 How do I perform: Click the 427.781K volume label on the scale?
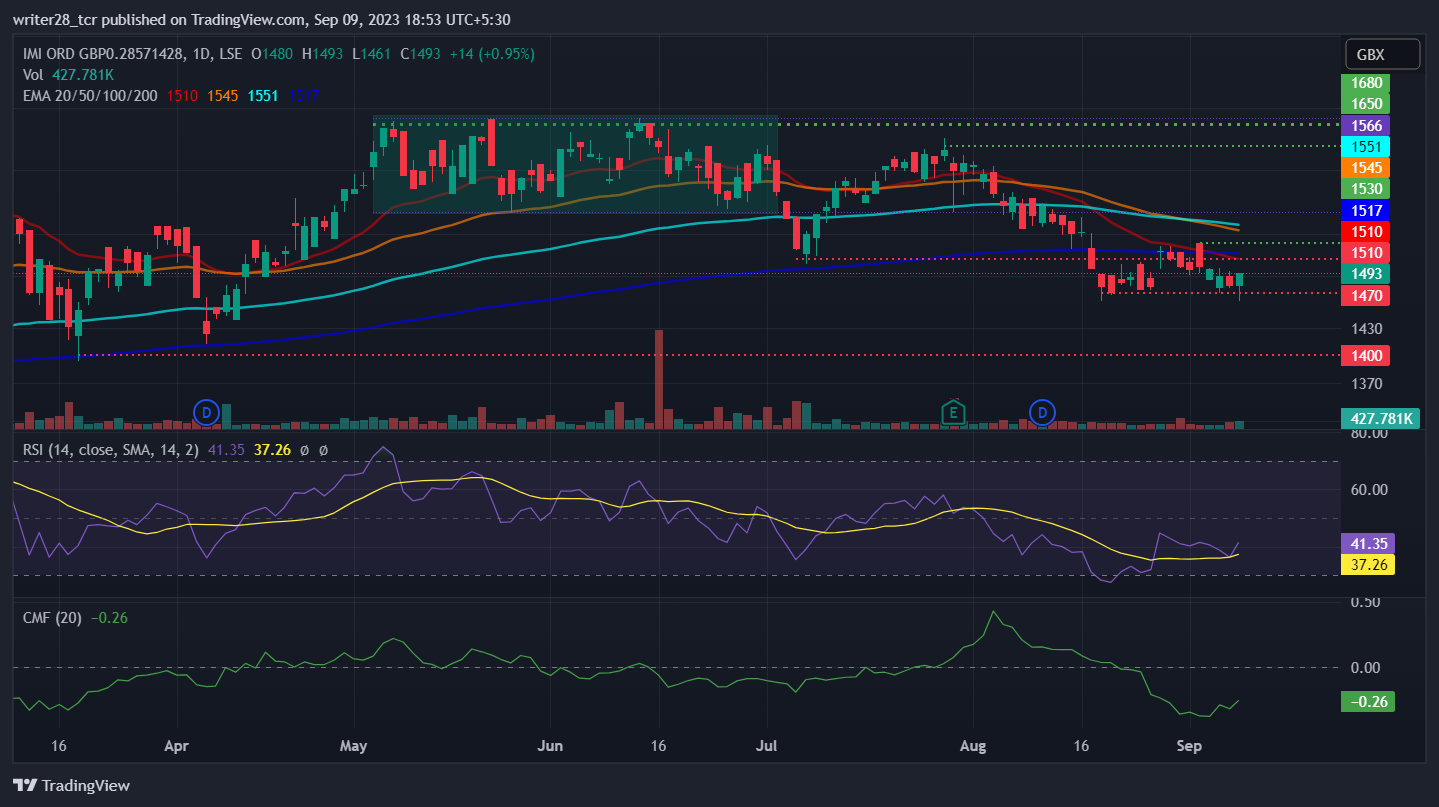pyautogui.click(x=1380, y=419)
